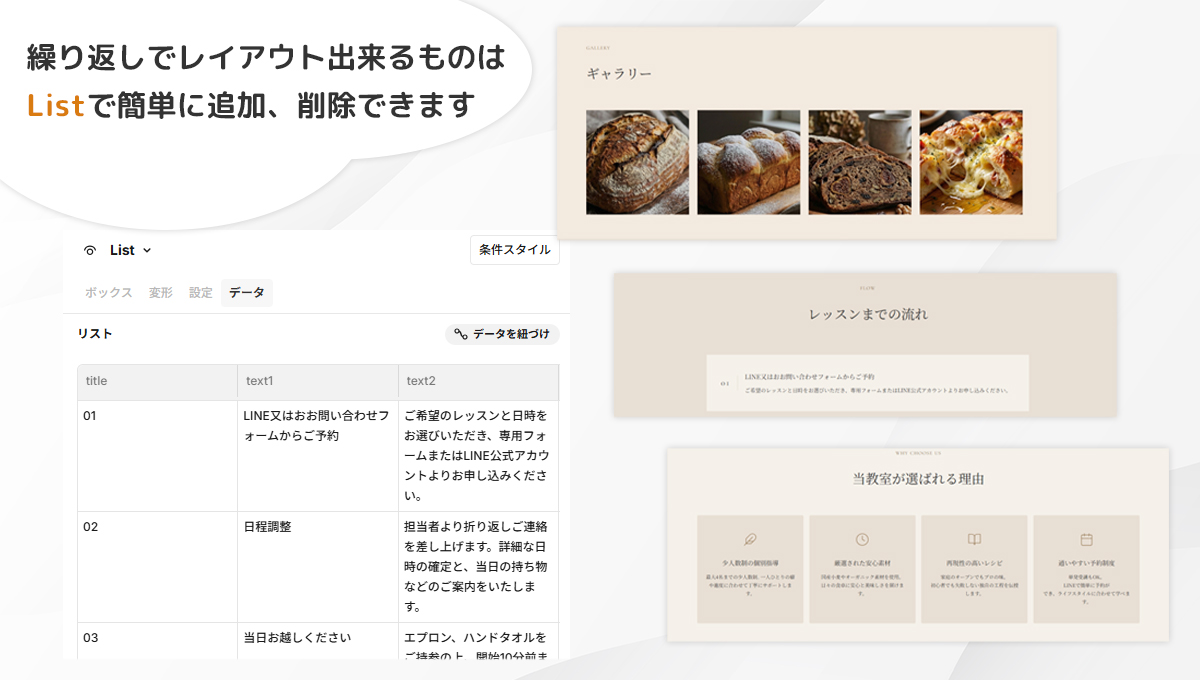Click the 条件スタイル button

point(514,250)
